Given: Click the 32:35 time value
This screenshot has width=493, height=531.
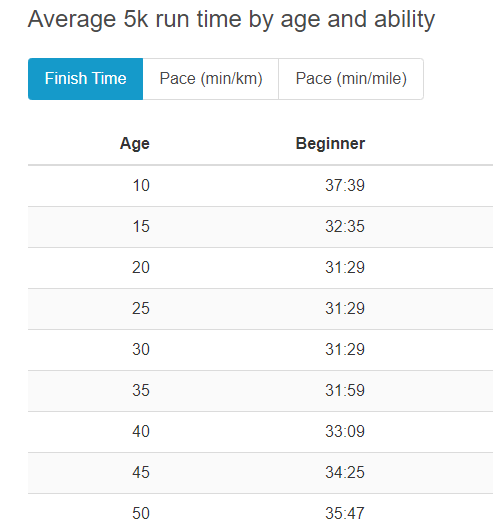Looking at the screenshot, I should point(345,227).
